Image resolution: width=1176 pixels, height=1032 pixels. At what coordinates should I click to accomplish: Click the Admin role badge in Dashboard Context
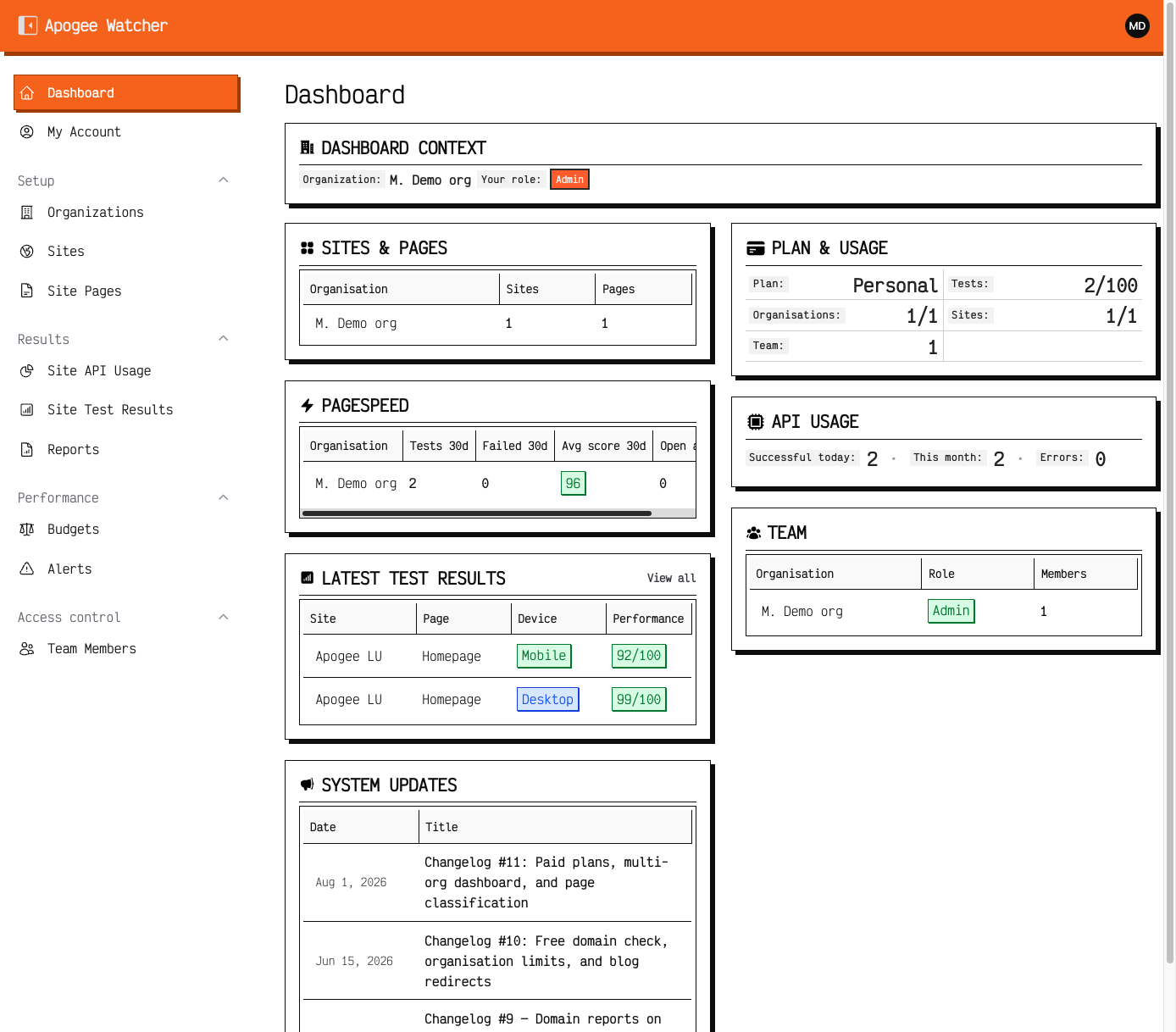(x=569, y=180)
